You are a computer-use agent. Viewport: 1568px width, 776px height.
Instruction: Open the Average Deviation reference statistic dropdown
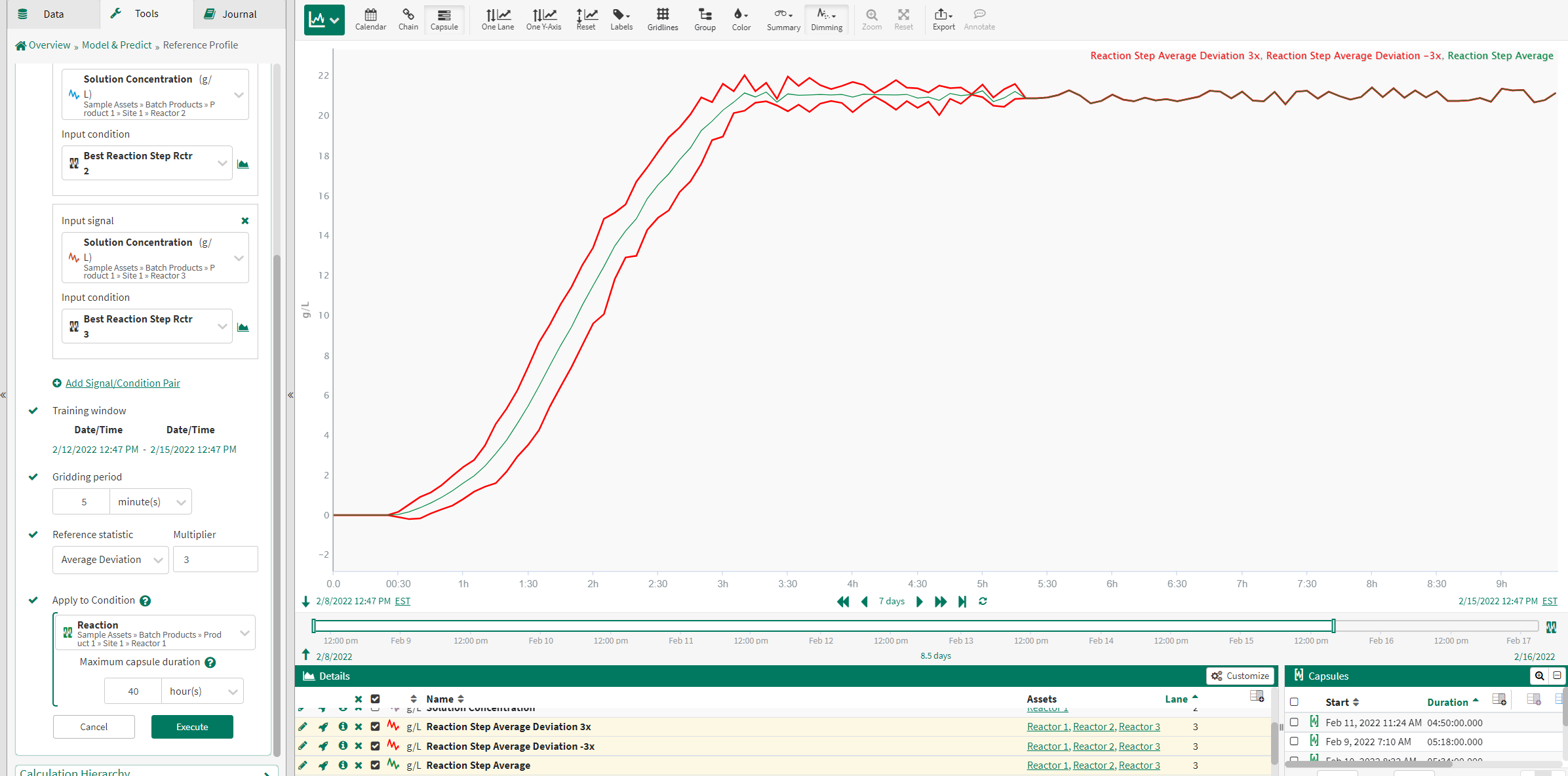pyautogui.click(x=111, y=560)
